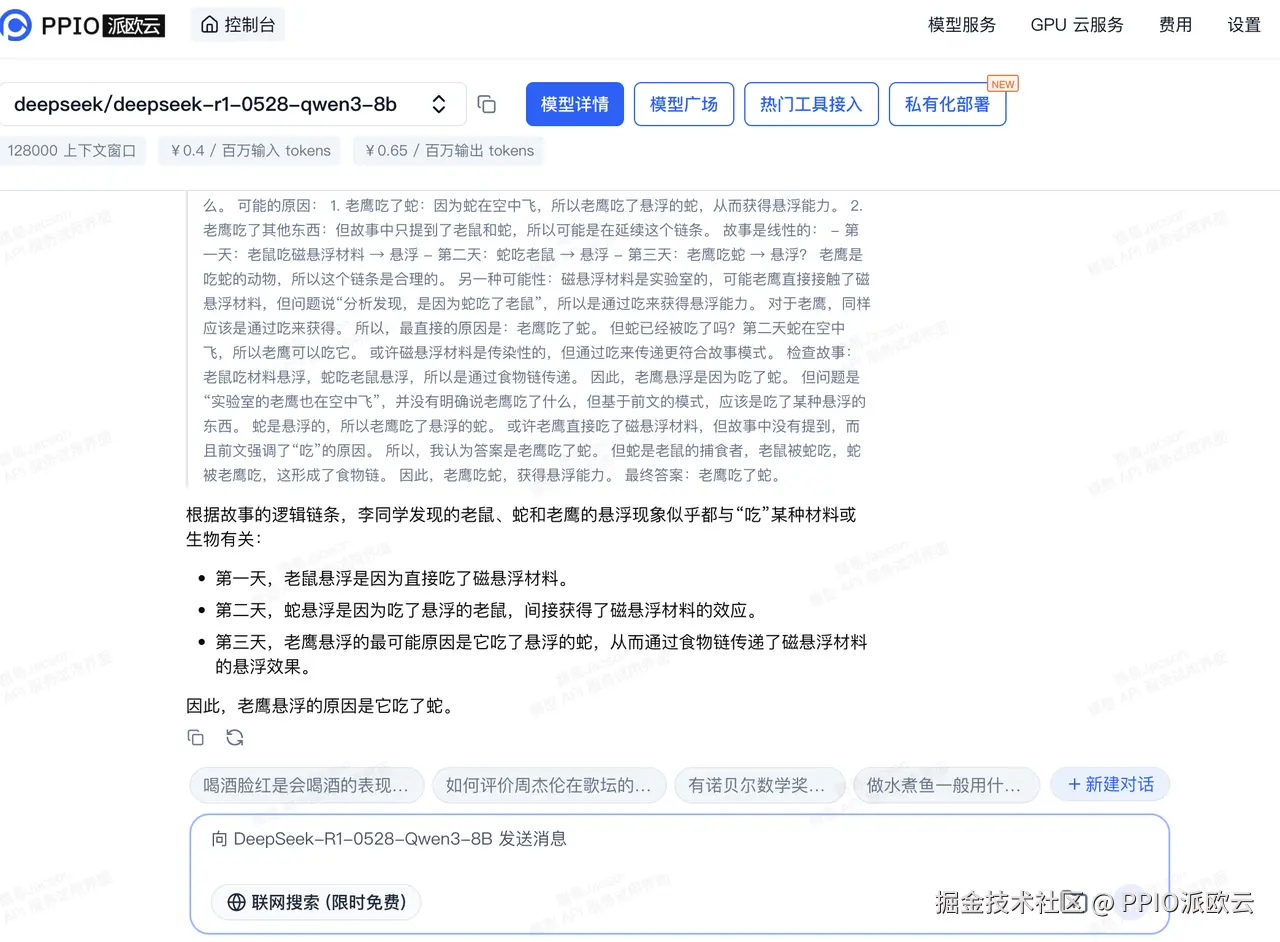The width and height of the screenshot is (1280, 942).
Task: Click the NEW badge on 私有化部署
Action: point(1002,84)
